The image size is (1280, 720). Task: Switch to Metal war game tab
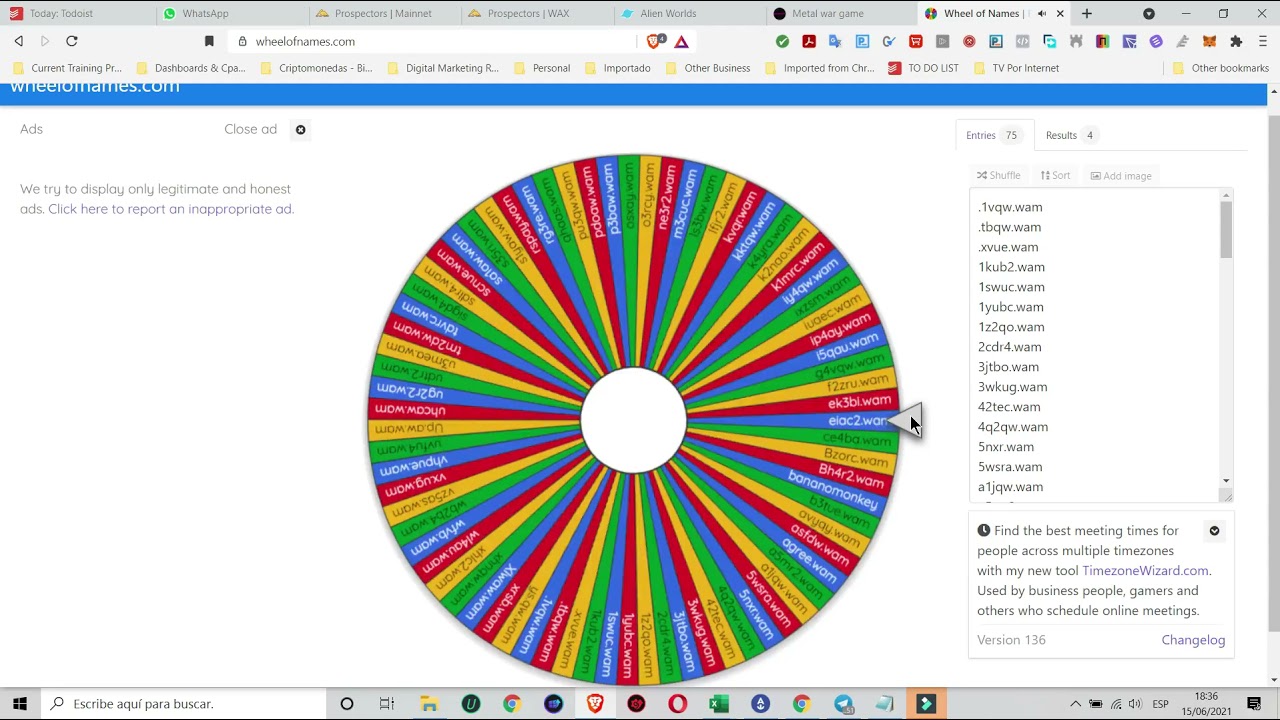click(x=841, y=13)
